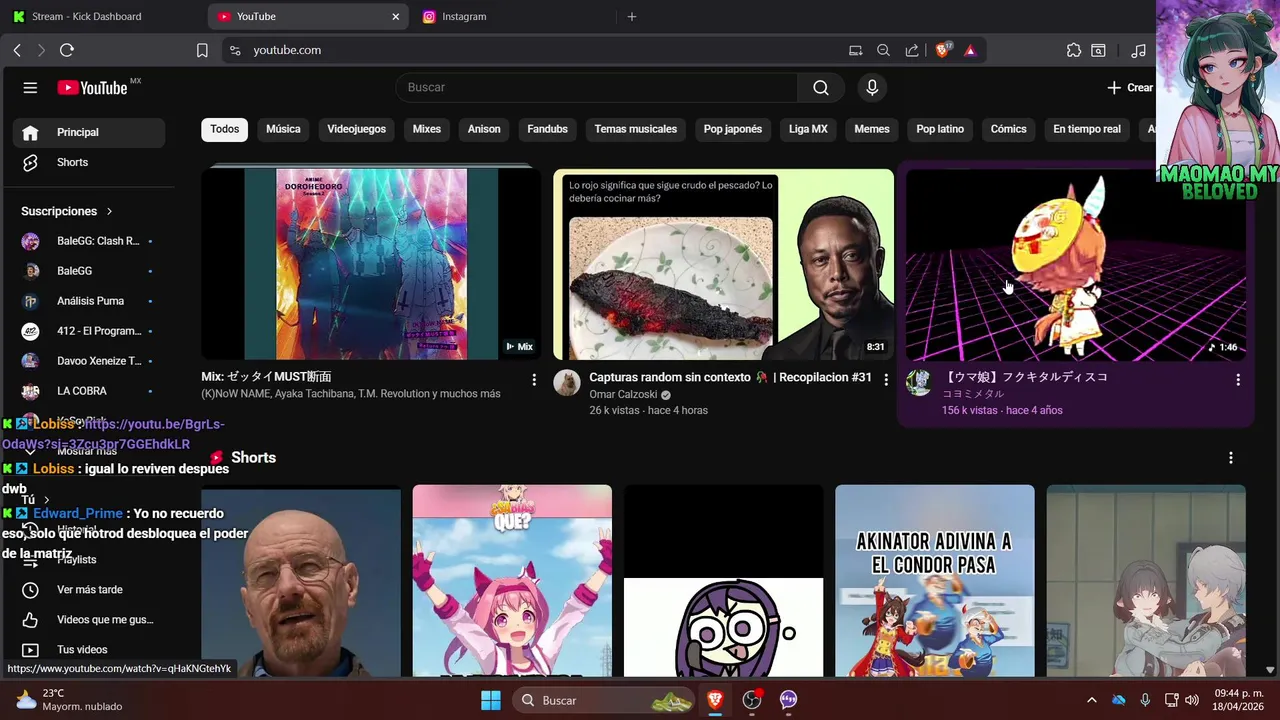Select the Fandubs filter chip

(x=547, y=129)
